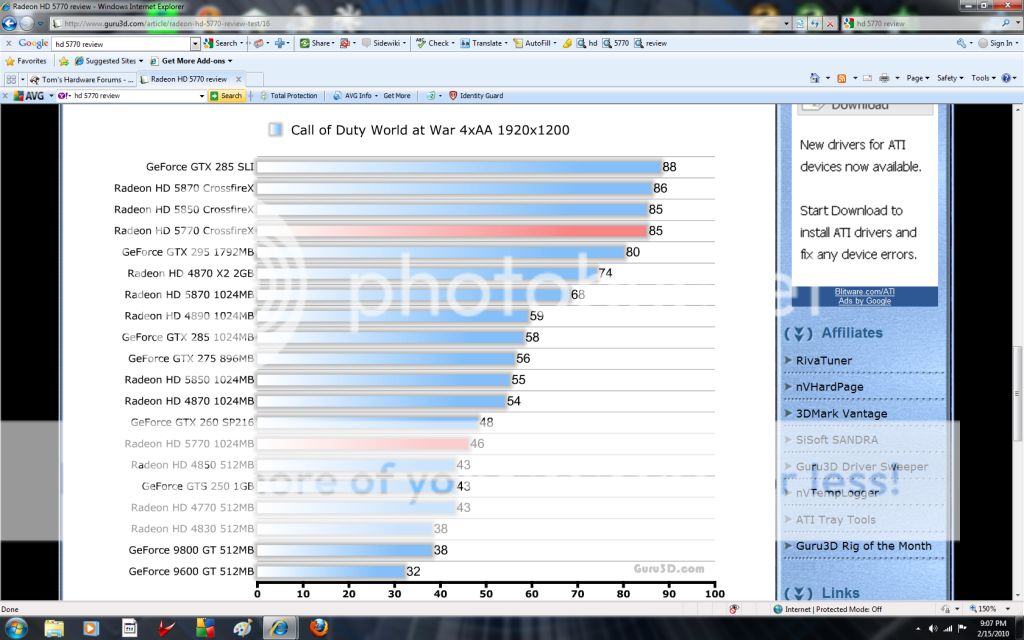Click the Home icon in command bar

[x=814, y=78]
